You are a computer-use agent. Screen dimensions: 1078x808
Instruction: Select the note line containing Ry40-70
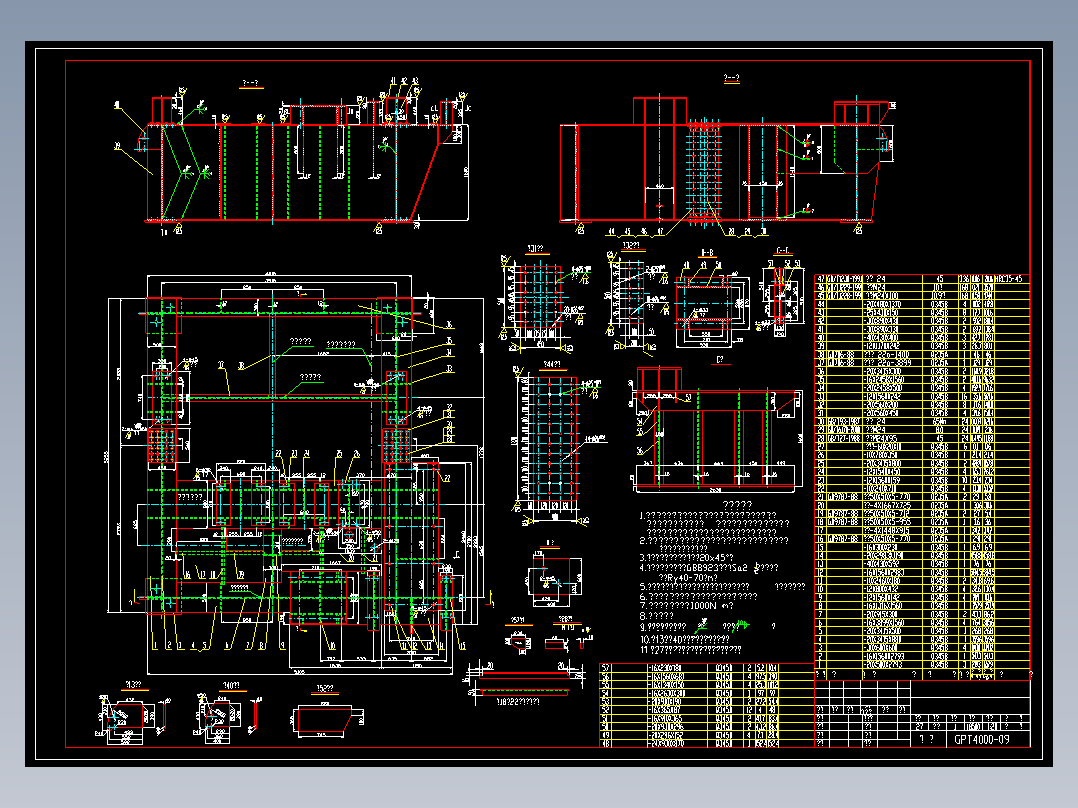point(688,578)
